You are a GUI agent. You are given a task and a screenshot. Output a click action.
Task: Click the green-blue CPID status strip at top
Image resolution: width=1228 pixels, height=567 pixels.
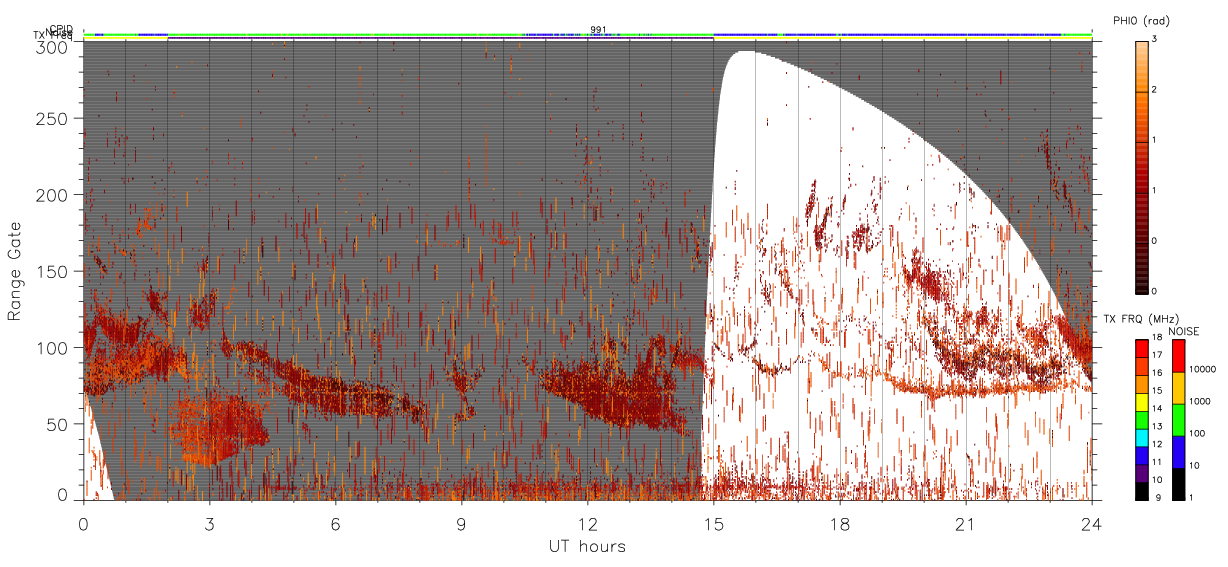[x=588, y=35]
